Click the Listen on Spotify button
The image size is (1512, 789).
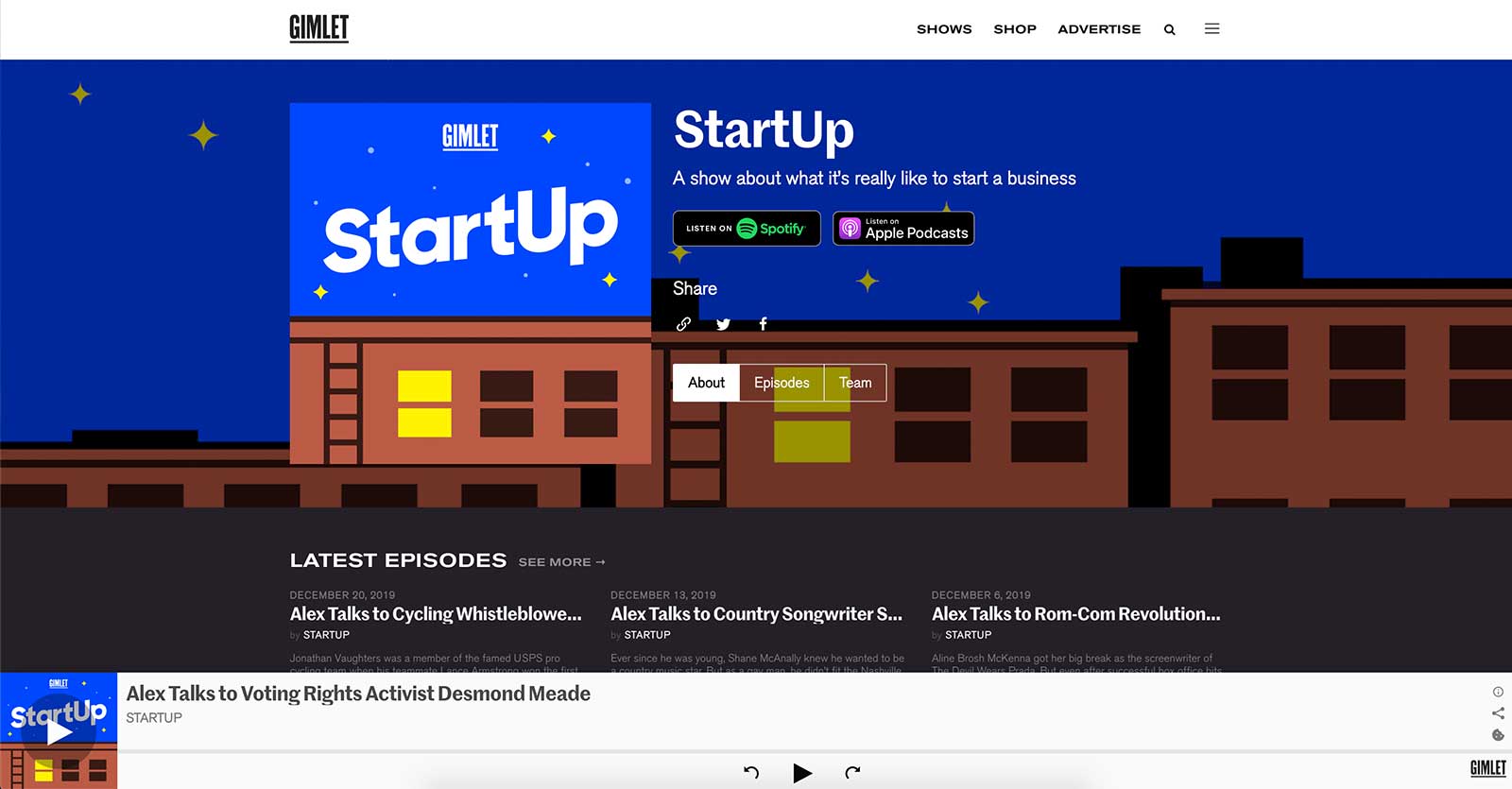click(x=747, y=228)
